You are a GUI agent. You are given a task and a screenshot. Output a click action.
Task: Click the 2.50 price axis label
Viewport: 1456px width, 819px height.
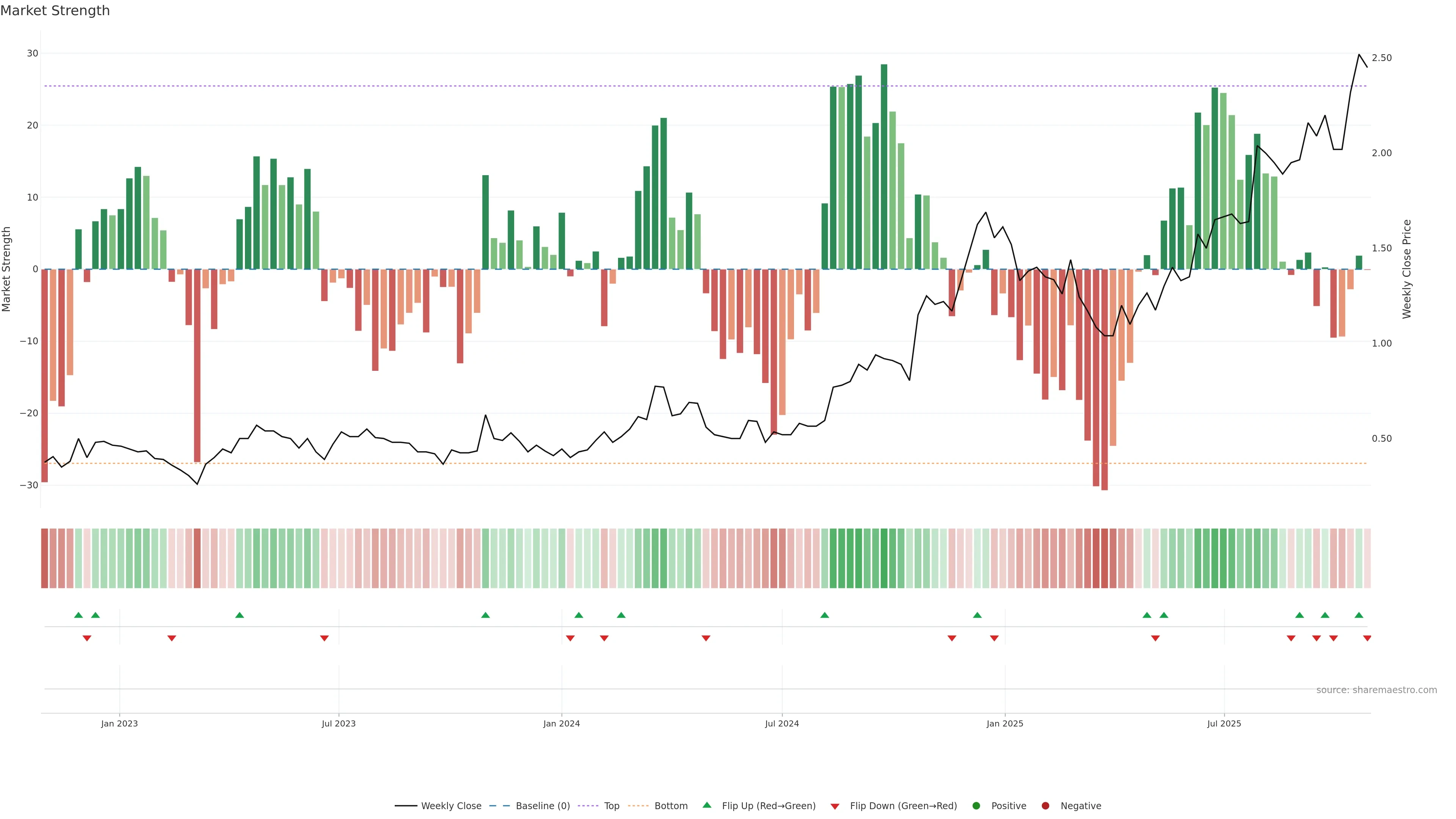tap(1381, 58)
